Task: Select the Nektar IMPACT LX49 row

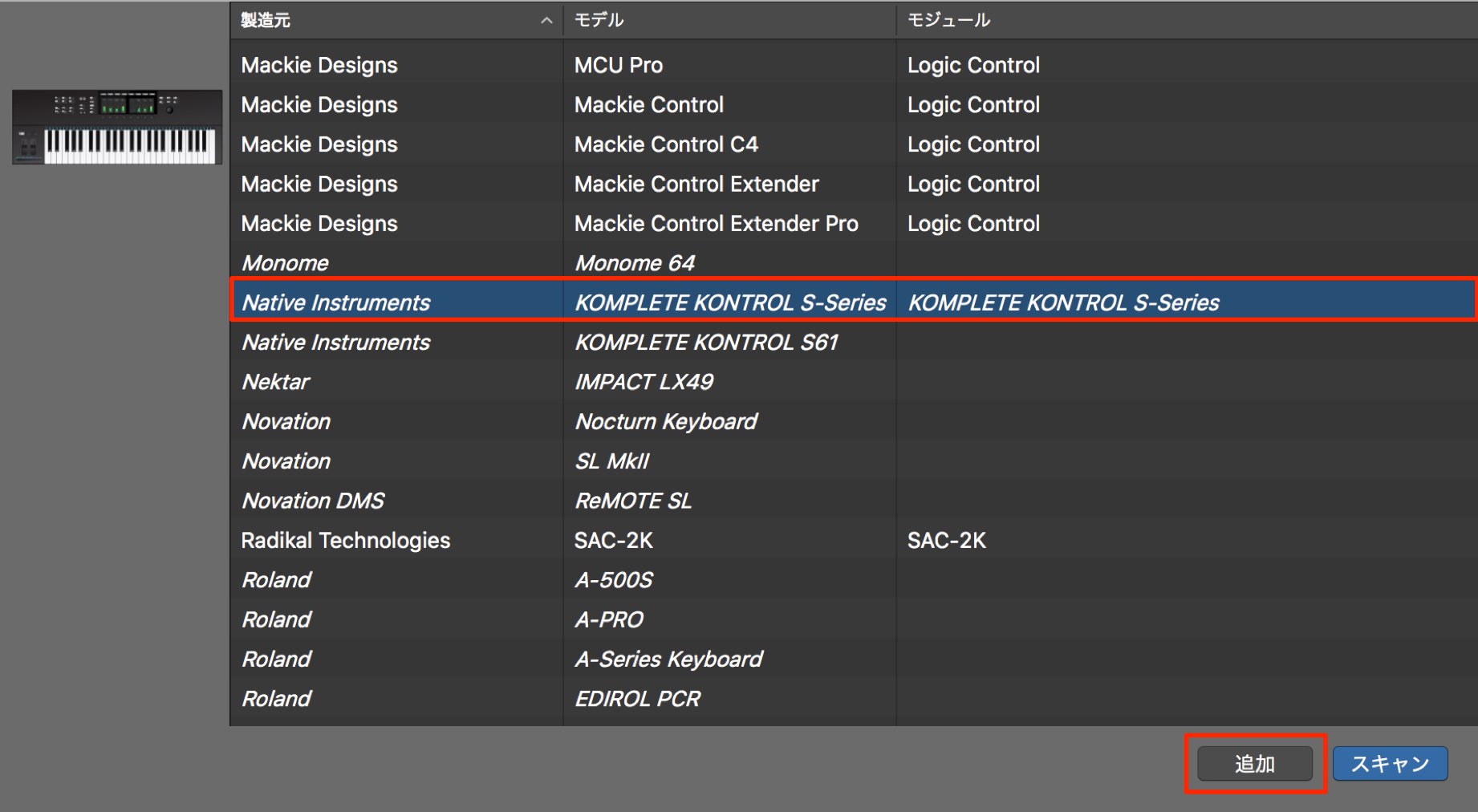Action: [x=854, y=382]
